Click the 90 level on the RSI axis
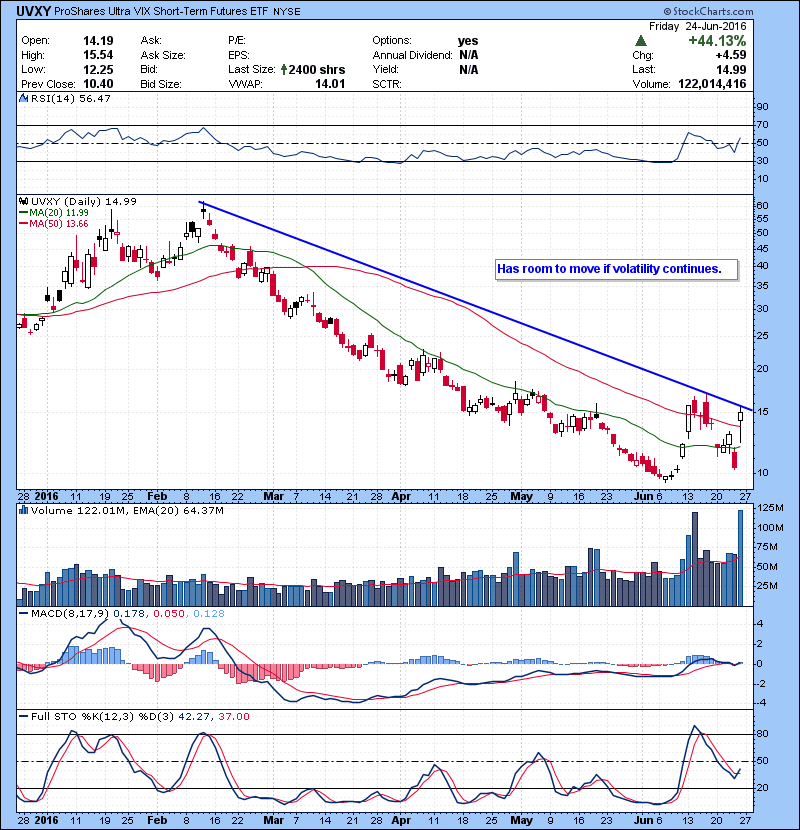Viewport: 800px width, 830px height. (x=762, y=106)
